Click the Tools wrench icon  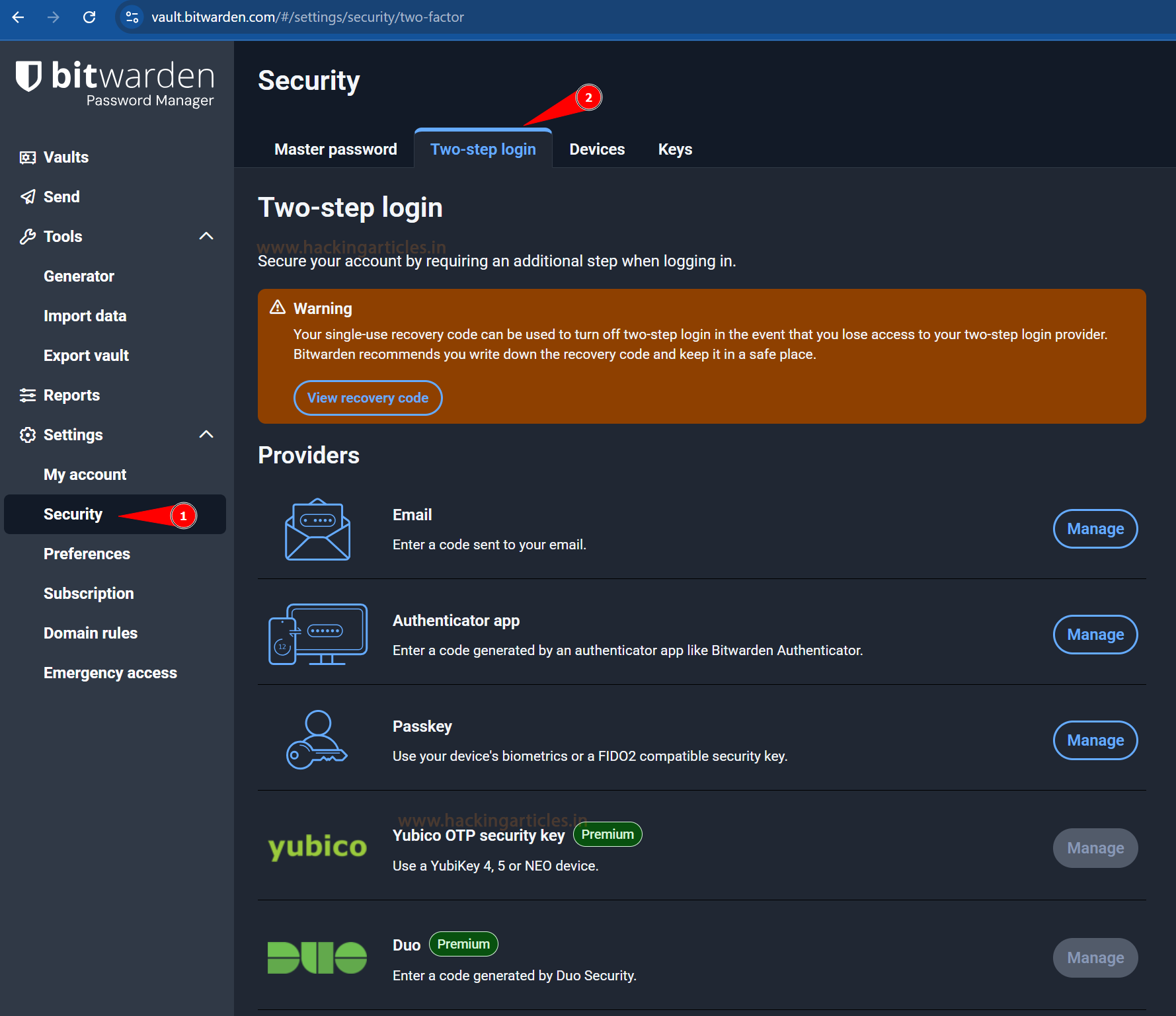tap(28, 237)
